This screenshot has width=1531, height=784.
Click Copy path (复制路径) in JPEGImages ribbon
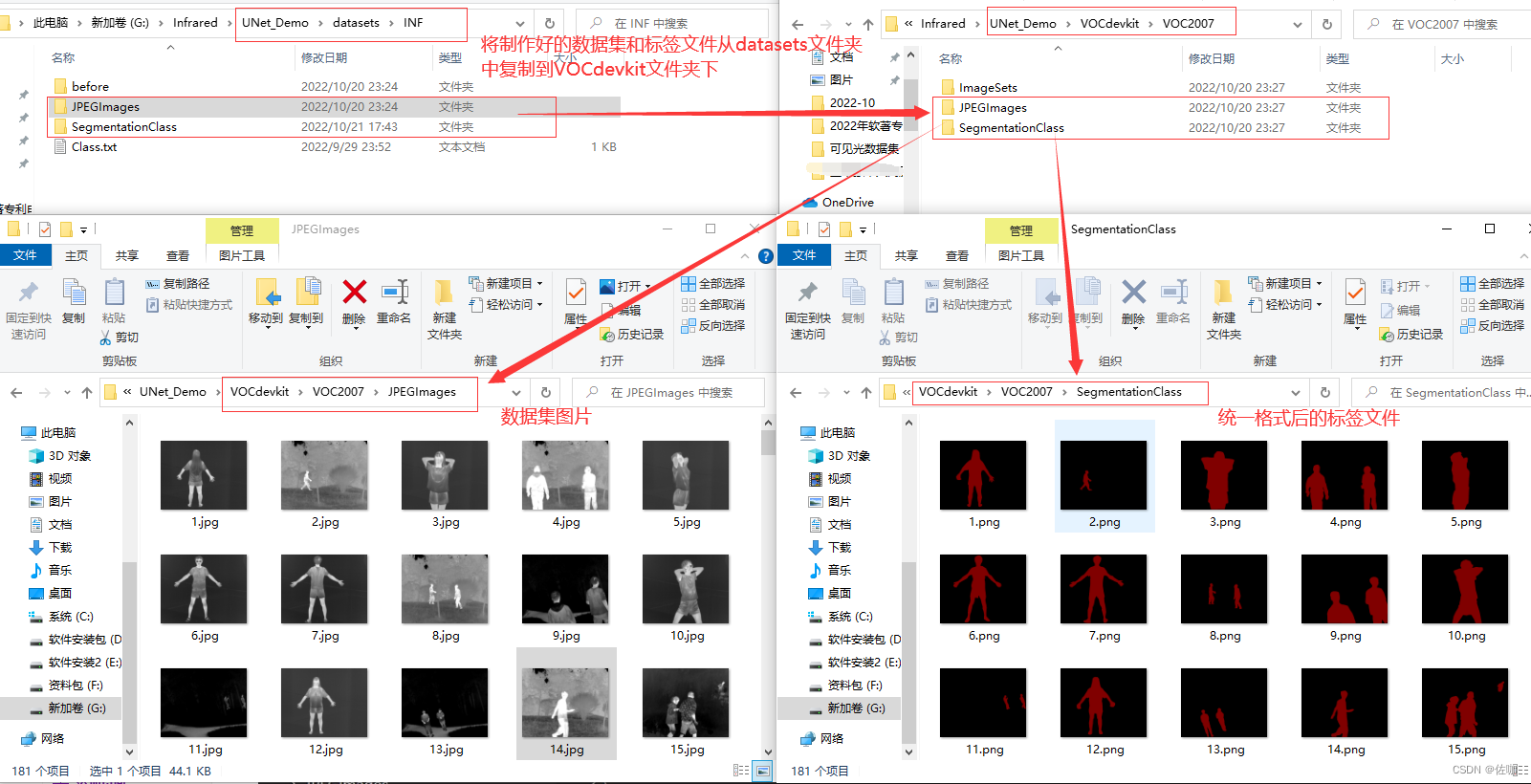tap(178, 284)
